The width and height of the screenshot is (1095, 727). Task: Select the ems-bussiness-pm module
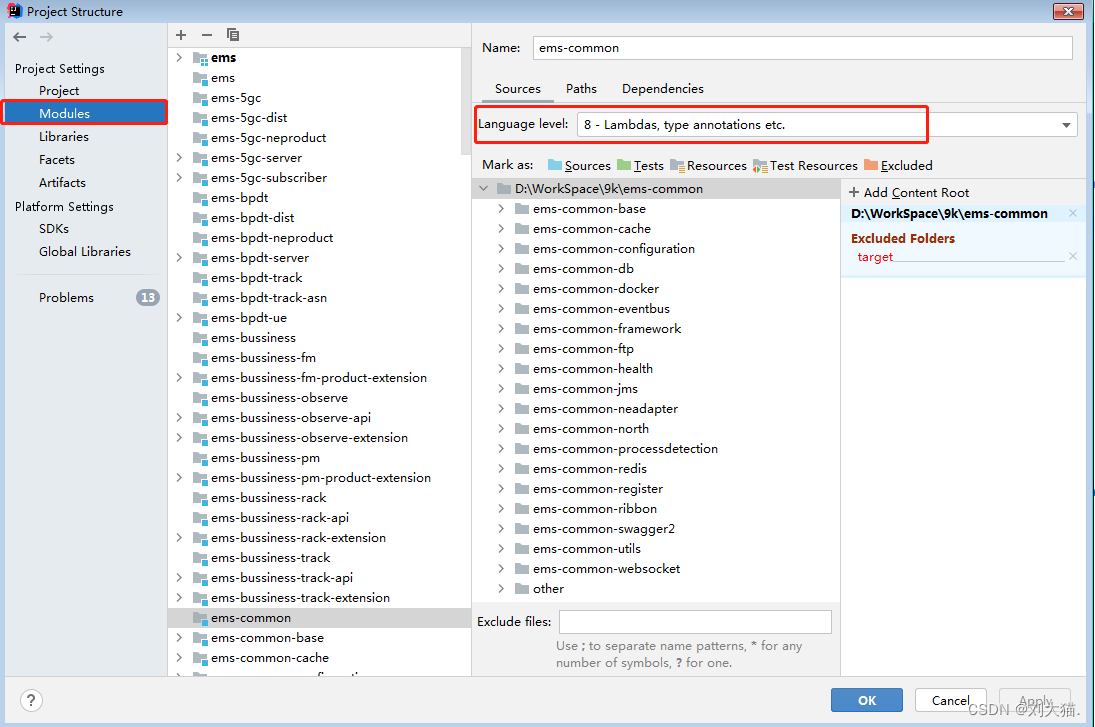point(265,458)
